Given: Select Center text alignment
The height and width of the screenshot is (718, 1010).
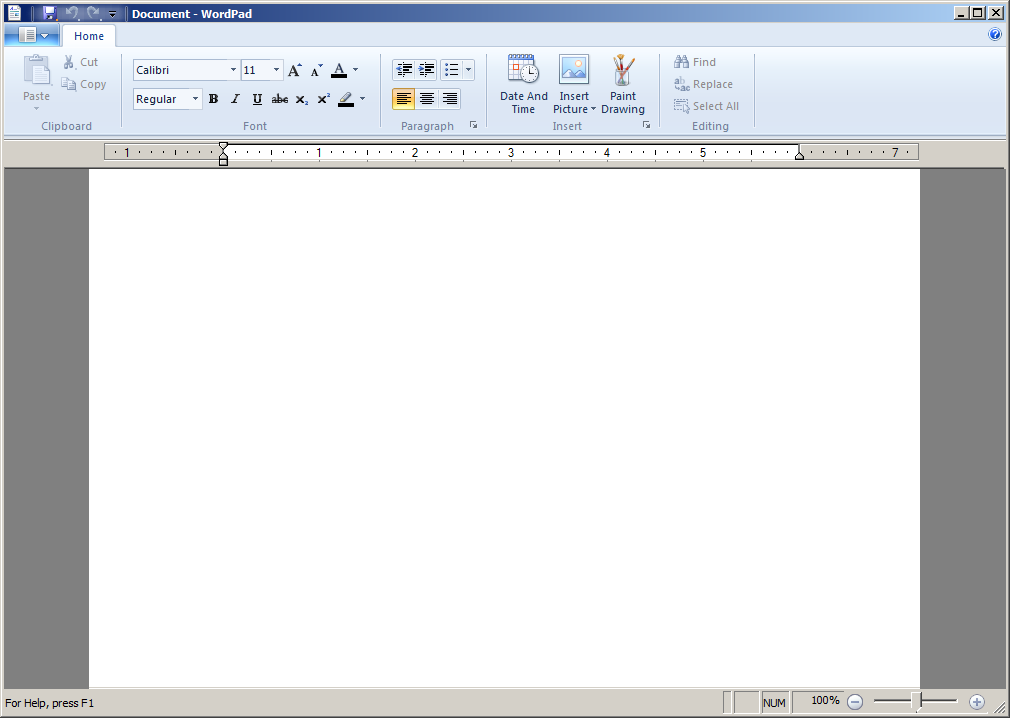Looking at the screenshot, I should 426,99.
